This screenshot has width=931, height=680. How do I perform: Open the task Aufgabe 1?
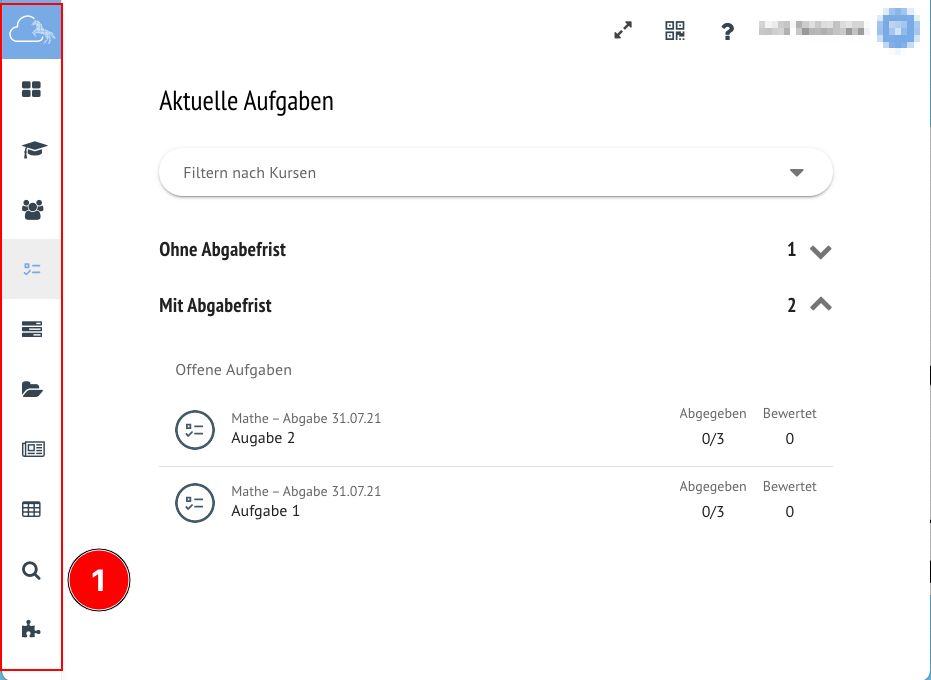(265, 511)
